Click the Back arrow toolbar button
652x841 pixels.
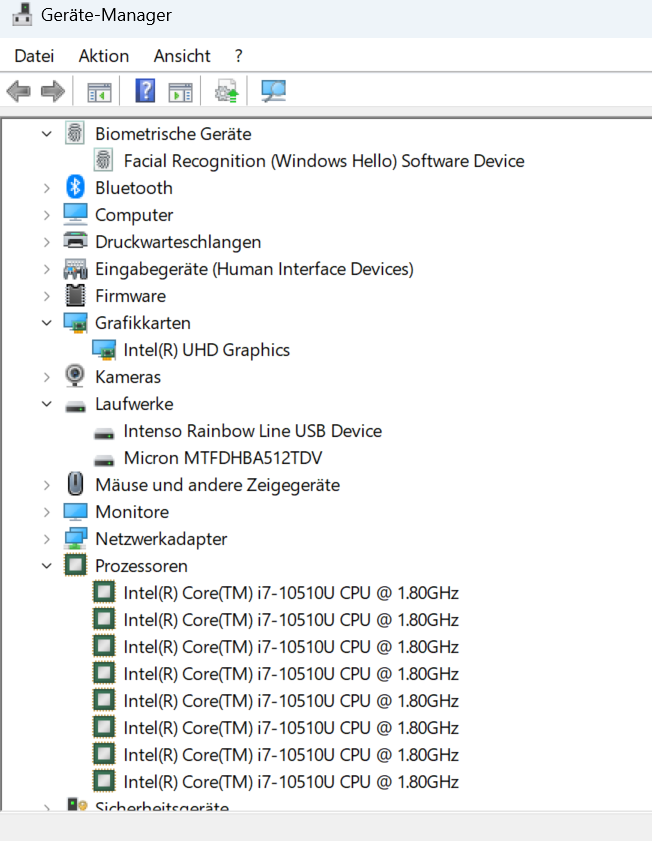tap(19, 91)
